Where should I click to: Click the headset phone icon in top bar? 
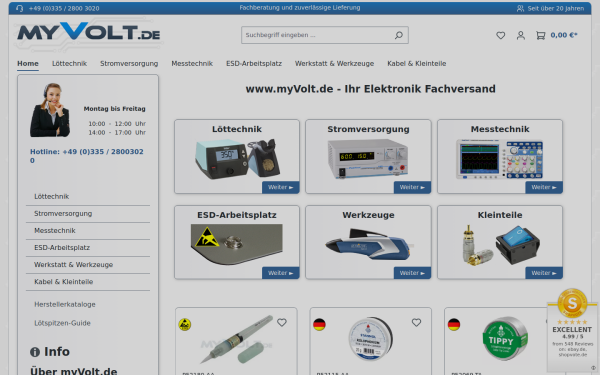pos(20,8)
